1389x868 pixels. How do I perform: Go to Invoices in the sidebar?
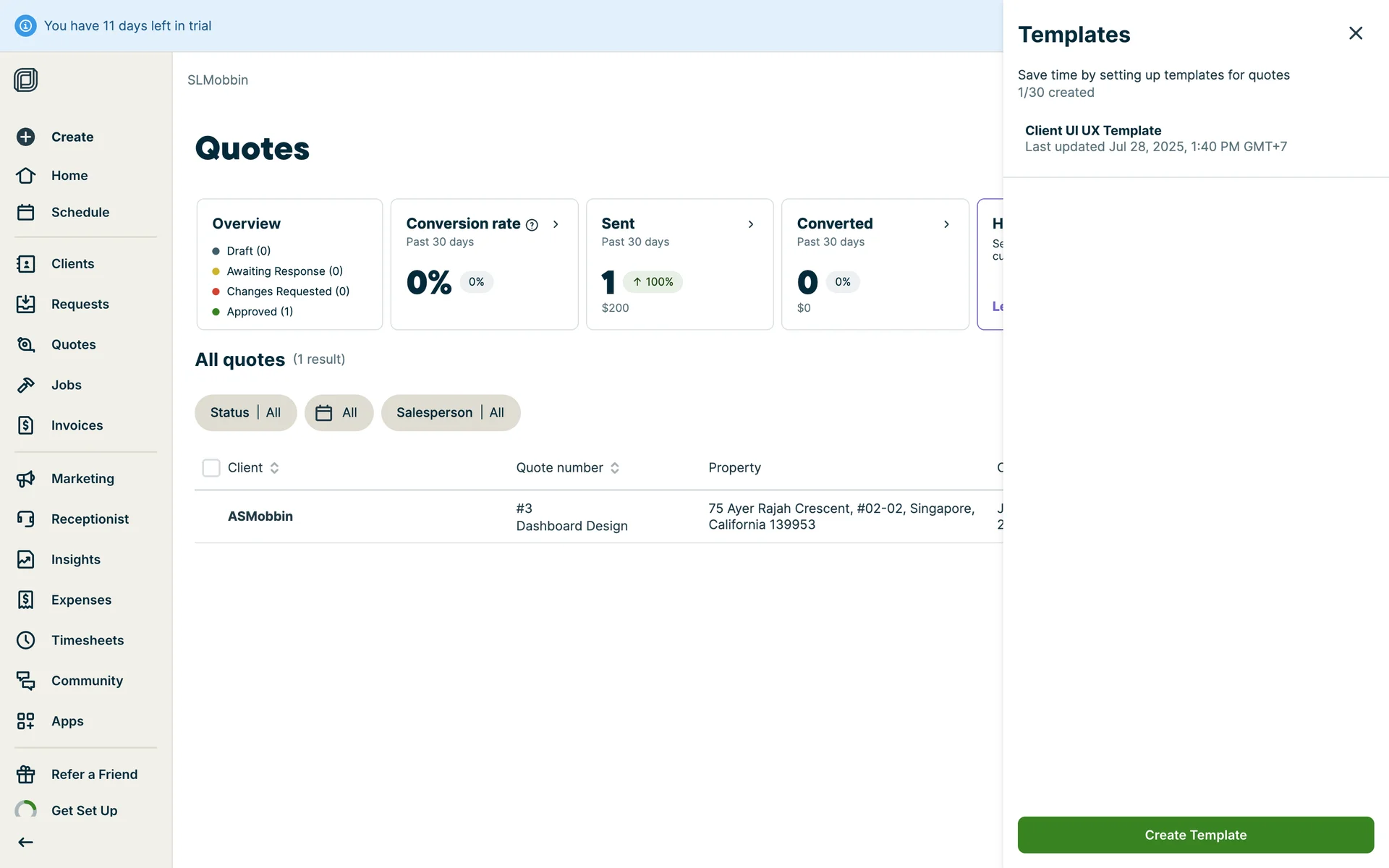(77, 425)
